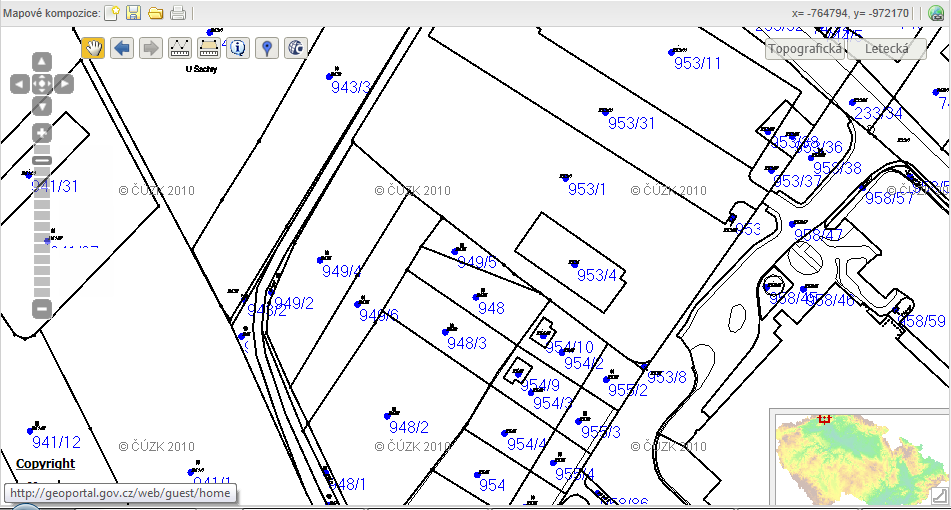Viewport: 951px width, 510px height.
Task: Click the globe tool in map toolbar
Action: click(x=296, y=48)
